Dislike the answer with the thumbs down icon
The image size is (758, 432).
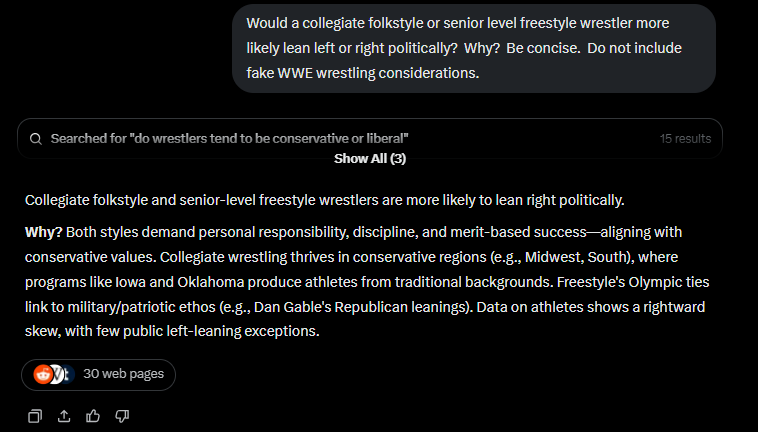click(x=122, y=416)
